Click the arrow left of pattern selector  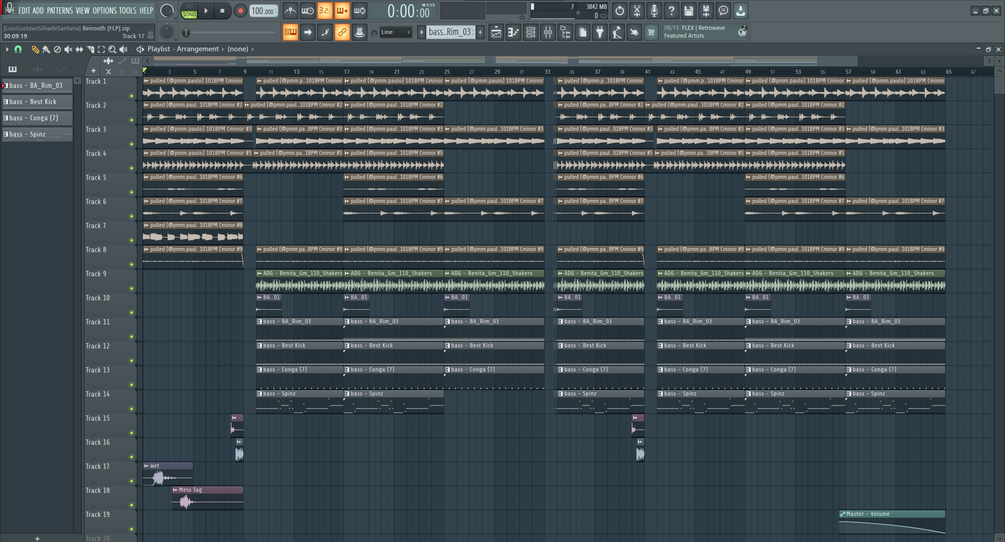coord(421,32)
